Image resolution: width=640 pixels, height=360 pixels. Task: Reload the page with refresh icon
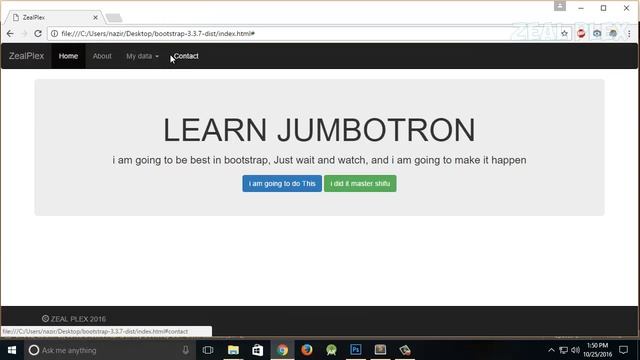point(38,33)
